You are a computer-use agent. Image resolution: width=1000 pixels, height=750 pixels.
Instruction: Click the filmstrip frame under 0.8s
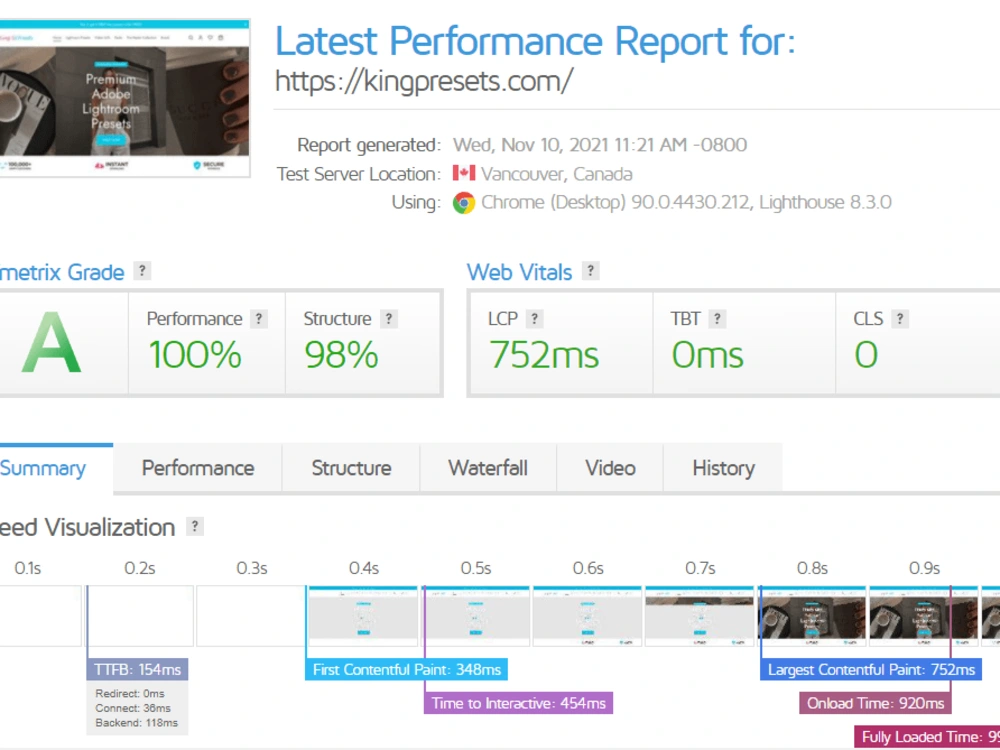pos(812,616)
